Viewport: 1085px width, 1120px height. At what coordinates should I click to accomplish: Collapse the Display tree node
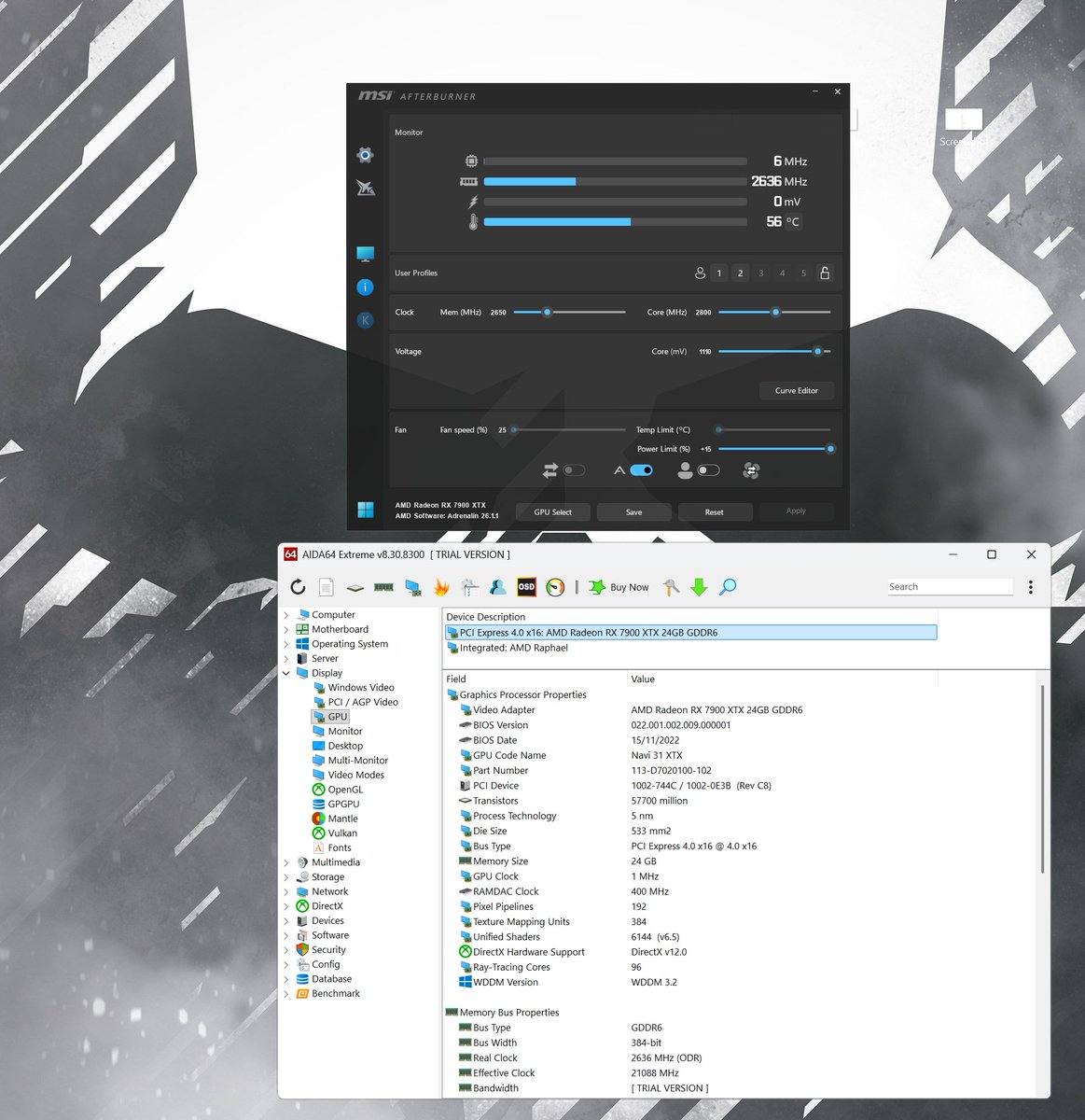click(286, 673)
